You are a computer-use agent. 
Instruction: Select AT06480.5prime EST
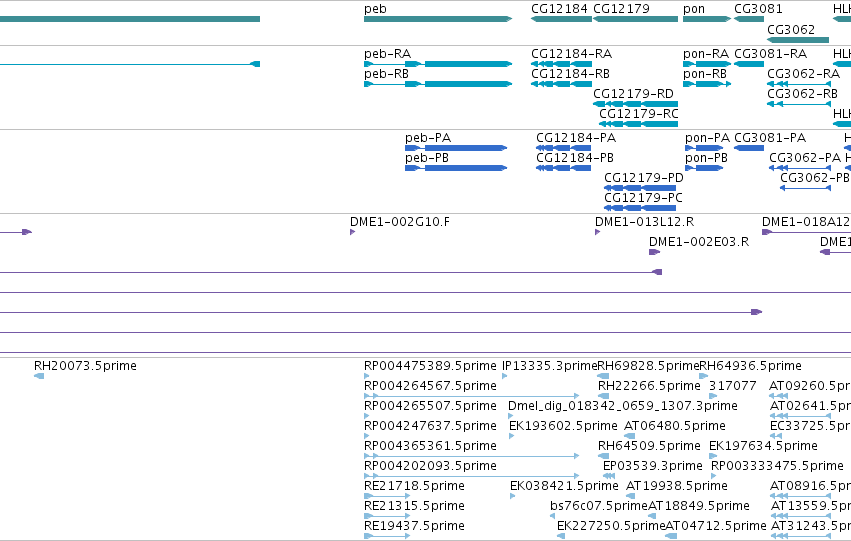coord(630,436)
